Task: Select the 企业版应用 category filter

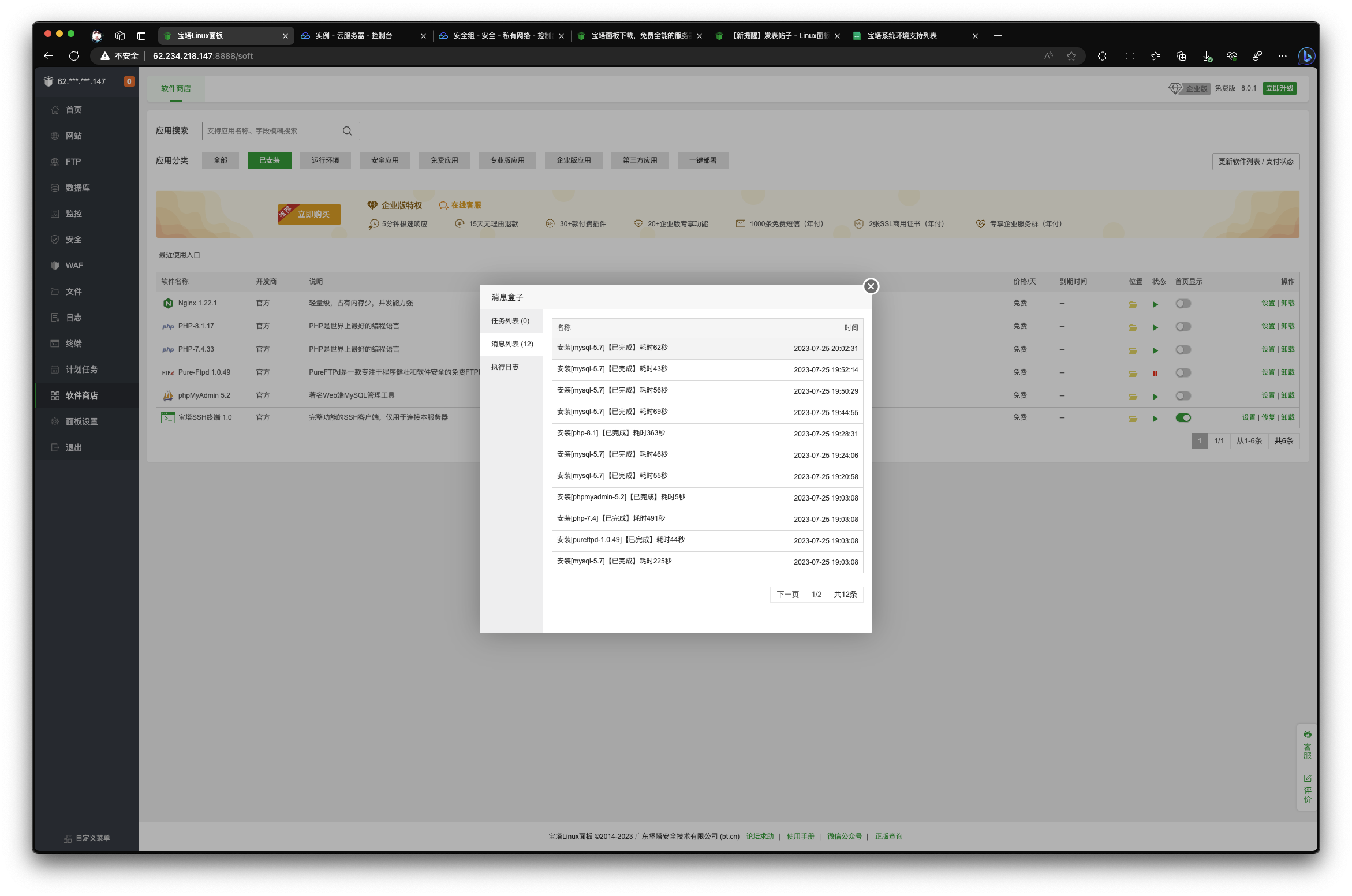Action: pyautogui.click(x=574, y=160)
